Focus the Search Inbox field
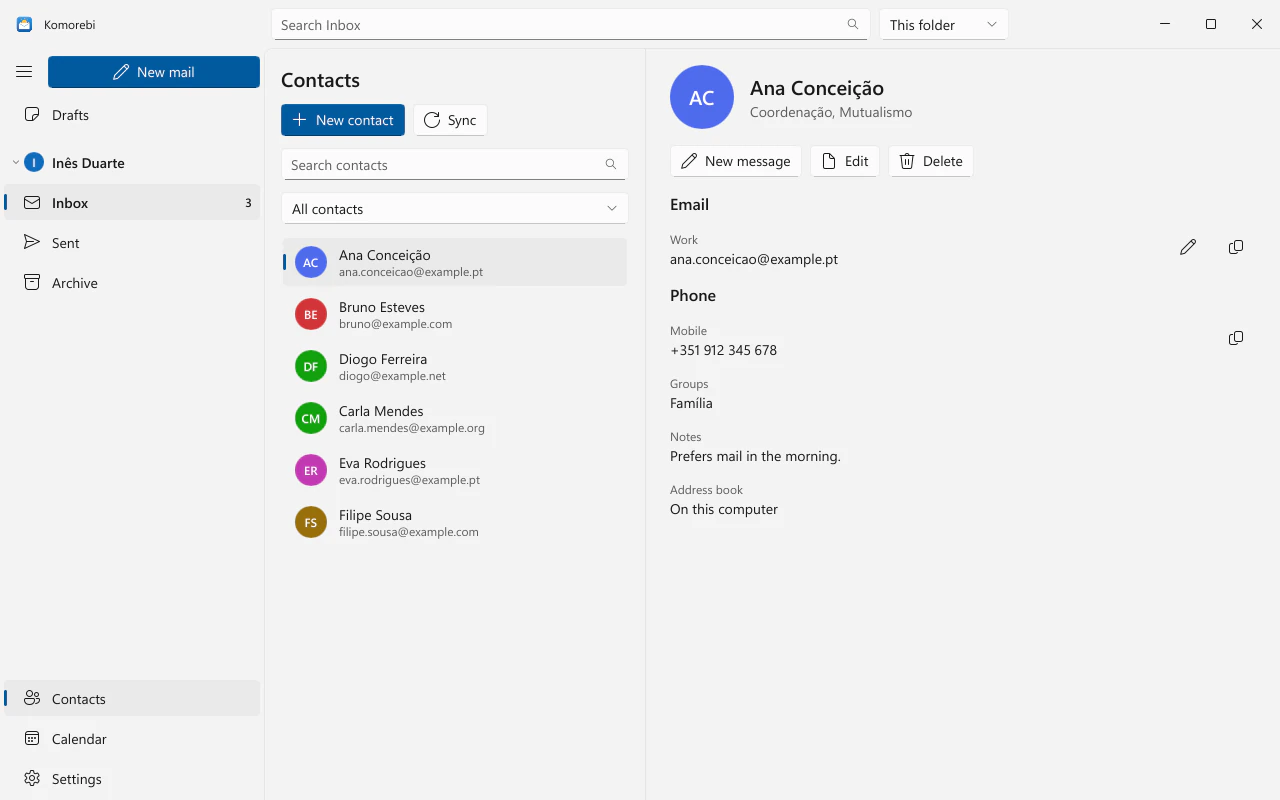Viewport: 1280px width, 800px height. [570, 25]
